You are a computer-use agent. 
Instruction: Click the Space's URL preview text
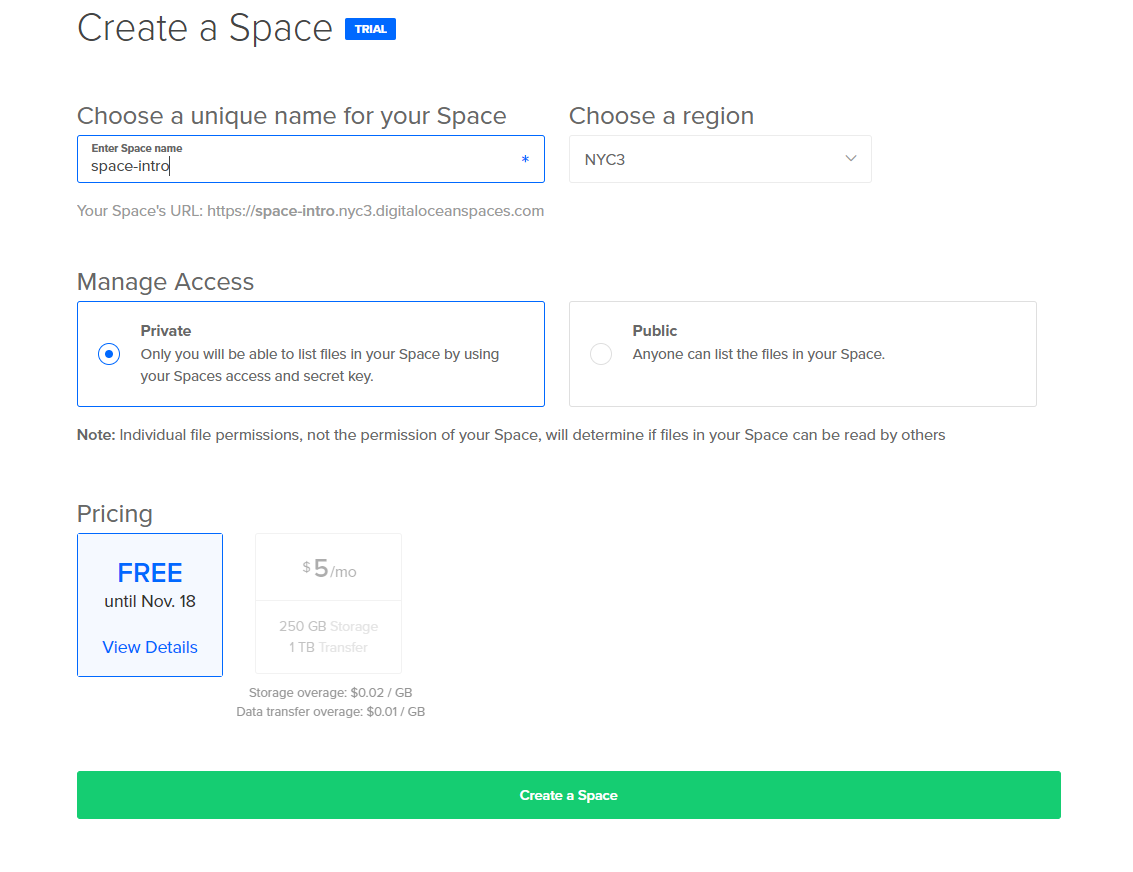tap(310, 211)
